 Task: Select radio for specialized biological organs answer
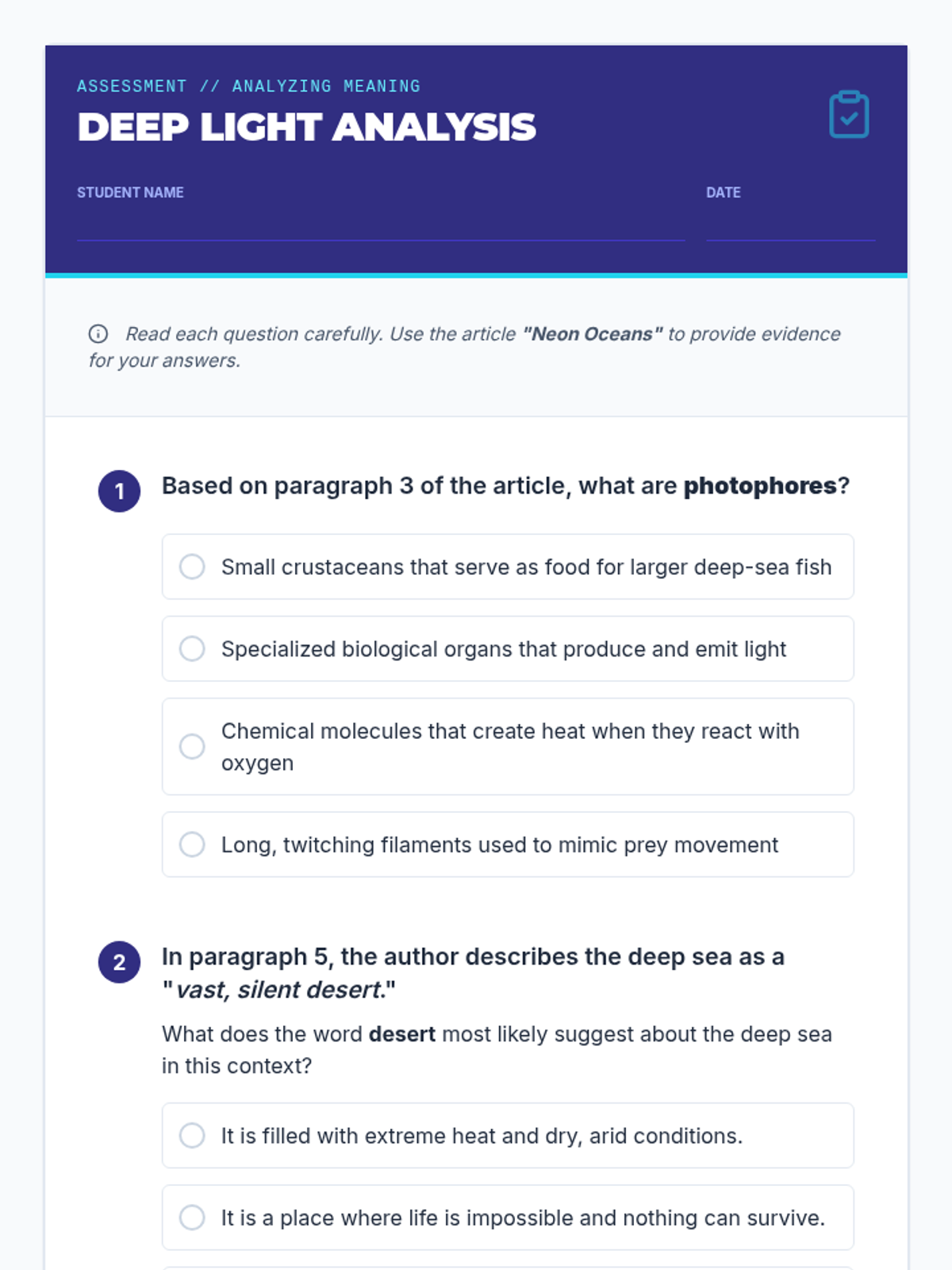coord(192,648)
